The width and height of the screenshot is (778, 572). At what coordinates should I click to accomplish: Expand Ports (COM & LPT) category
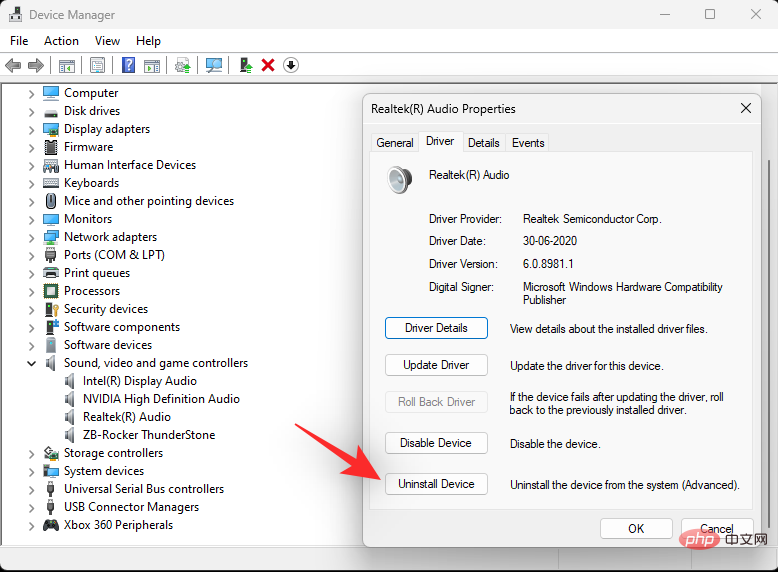tap(31, 255)
